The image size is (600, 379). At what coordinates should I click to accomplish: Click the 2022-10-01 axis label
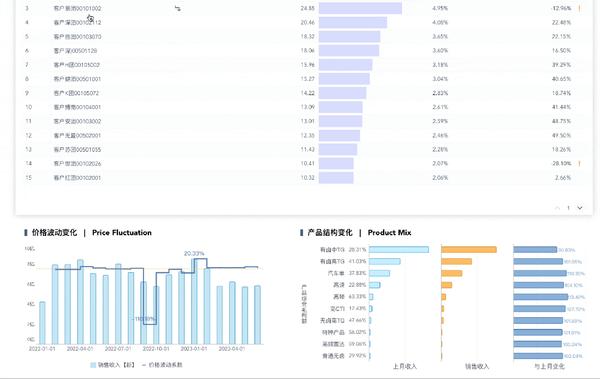156,349
